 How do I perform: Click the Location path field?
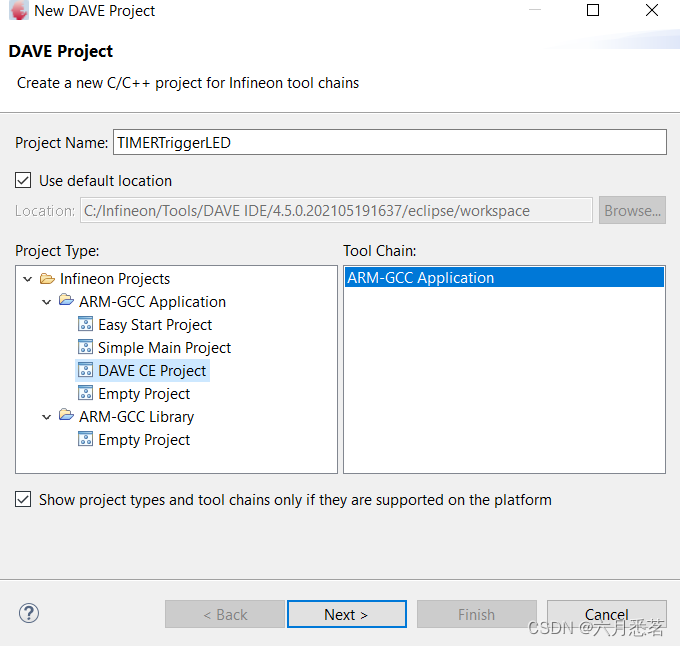[336, 210]
